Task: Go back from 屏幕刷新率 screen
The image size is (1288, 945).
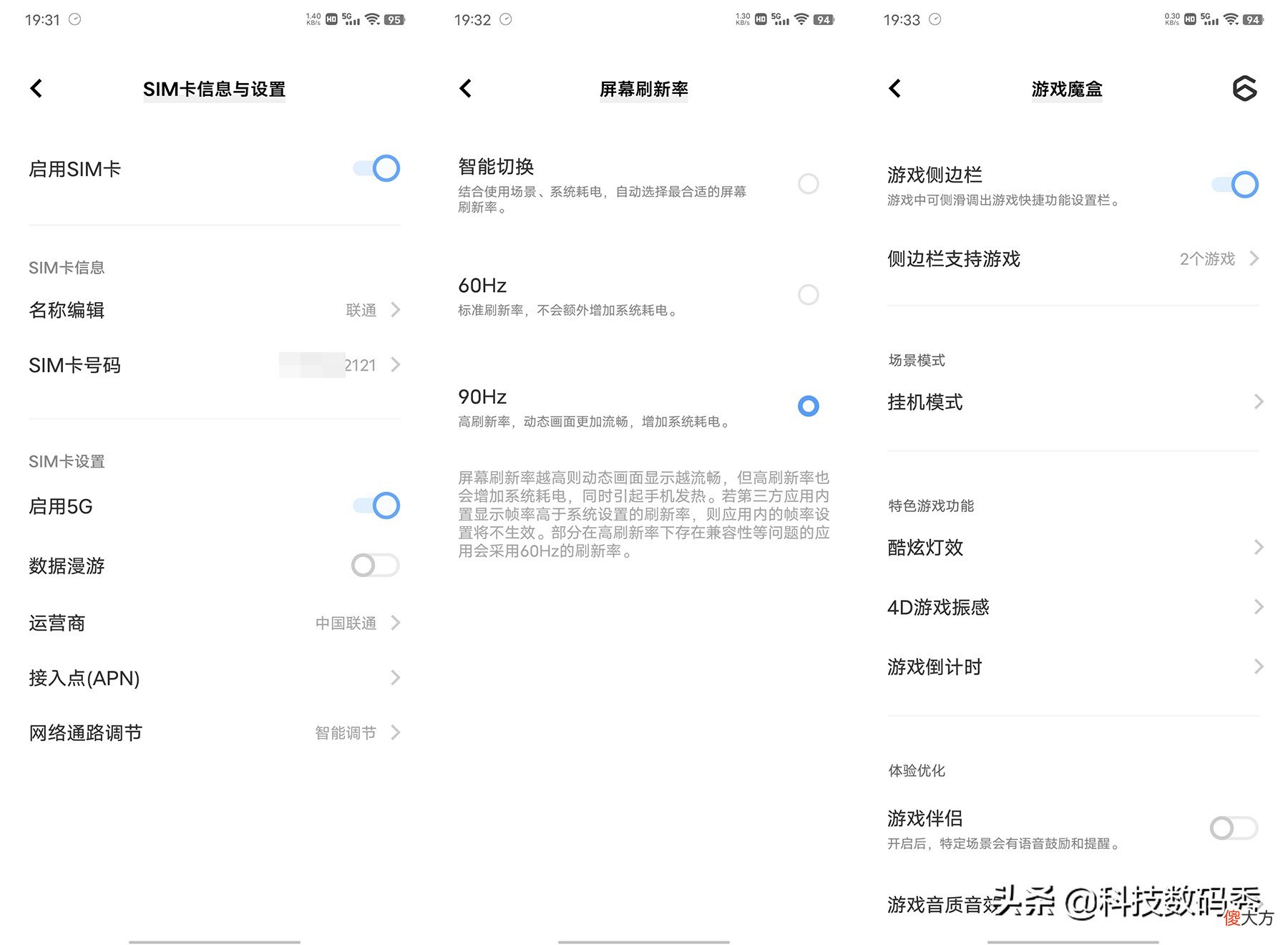Action: coord(466,89)
